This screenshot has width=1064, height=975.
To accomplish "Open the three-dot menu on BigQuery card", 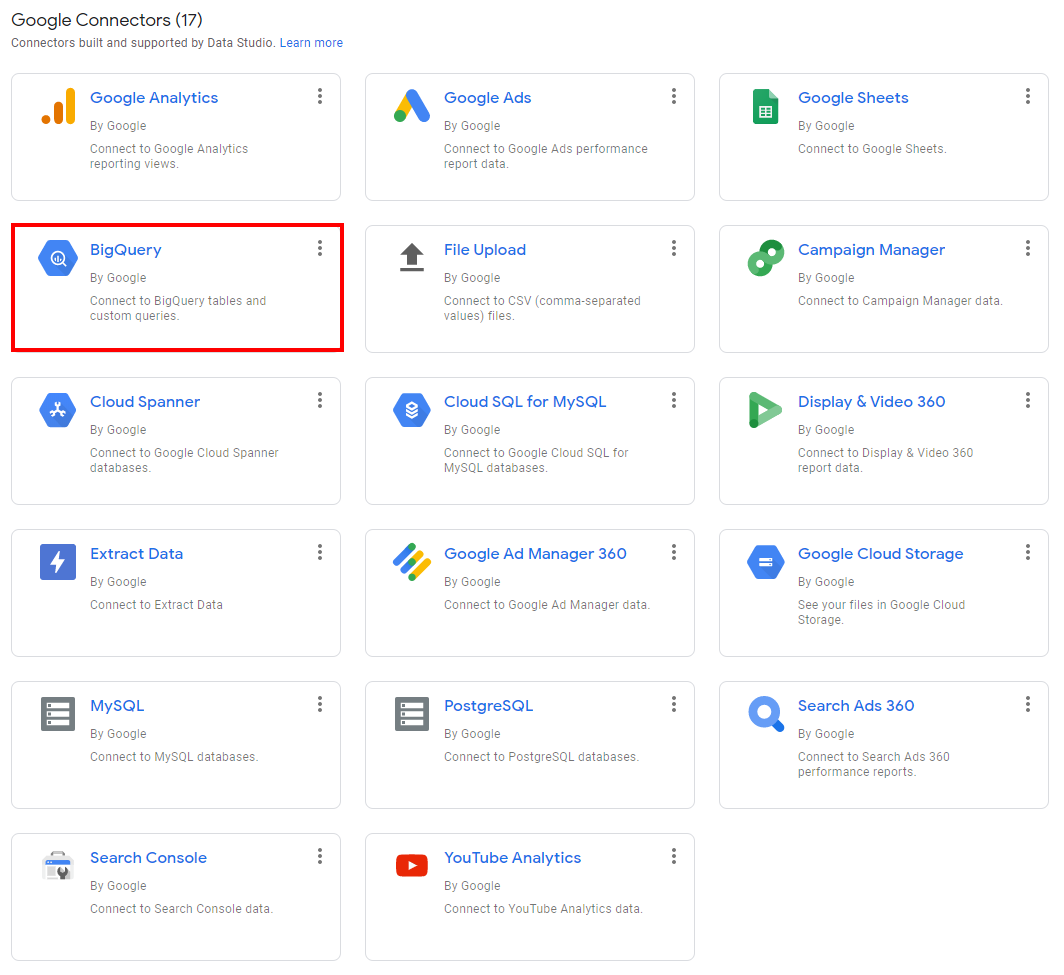I will click(320, 248).
